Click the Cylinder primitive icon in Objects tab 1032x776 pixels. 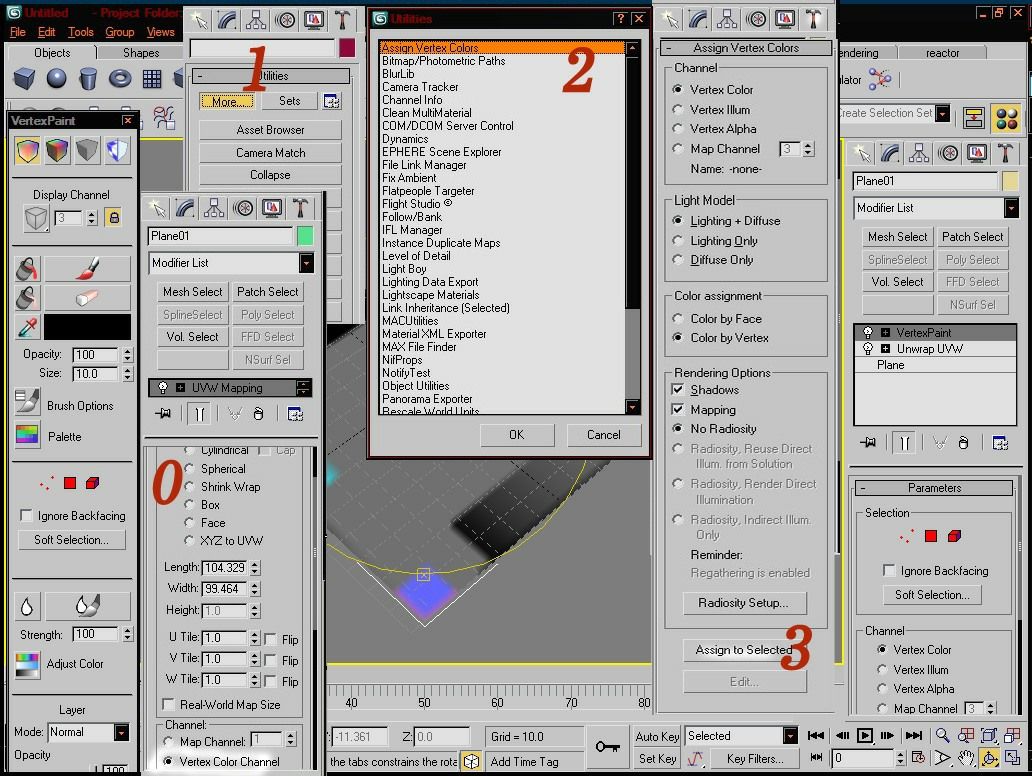pyautogui.click(x=88, y=78)
